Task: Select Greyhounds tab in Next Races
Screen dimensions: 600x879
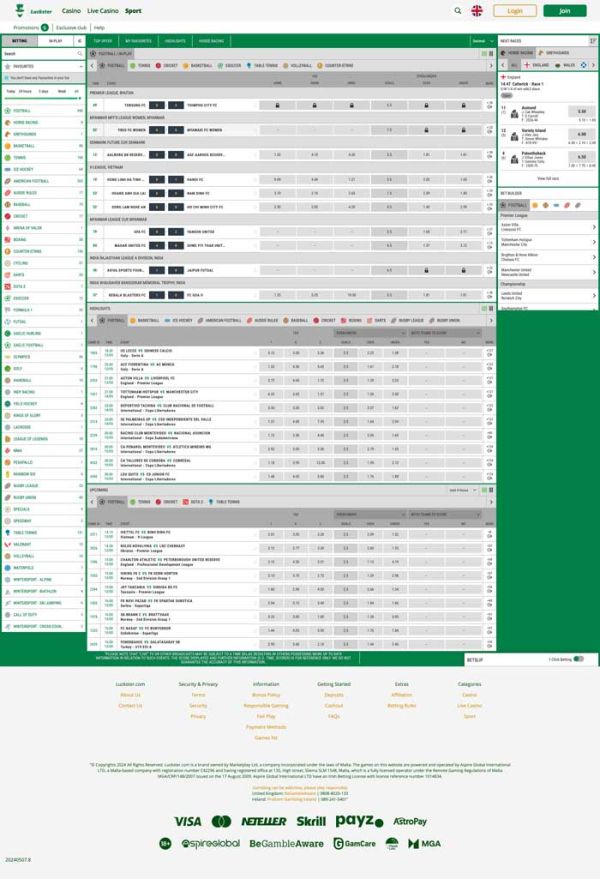Action: click(554, 53)
